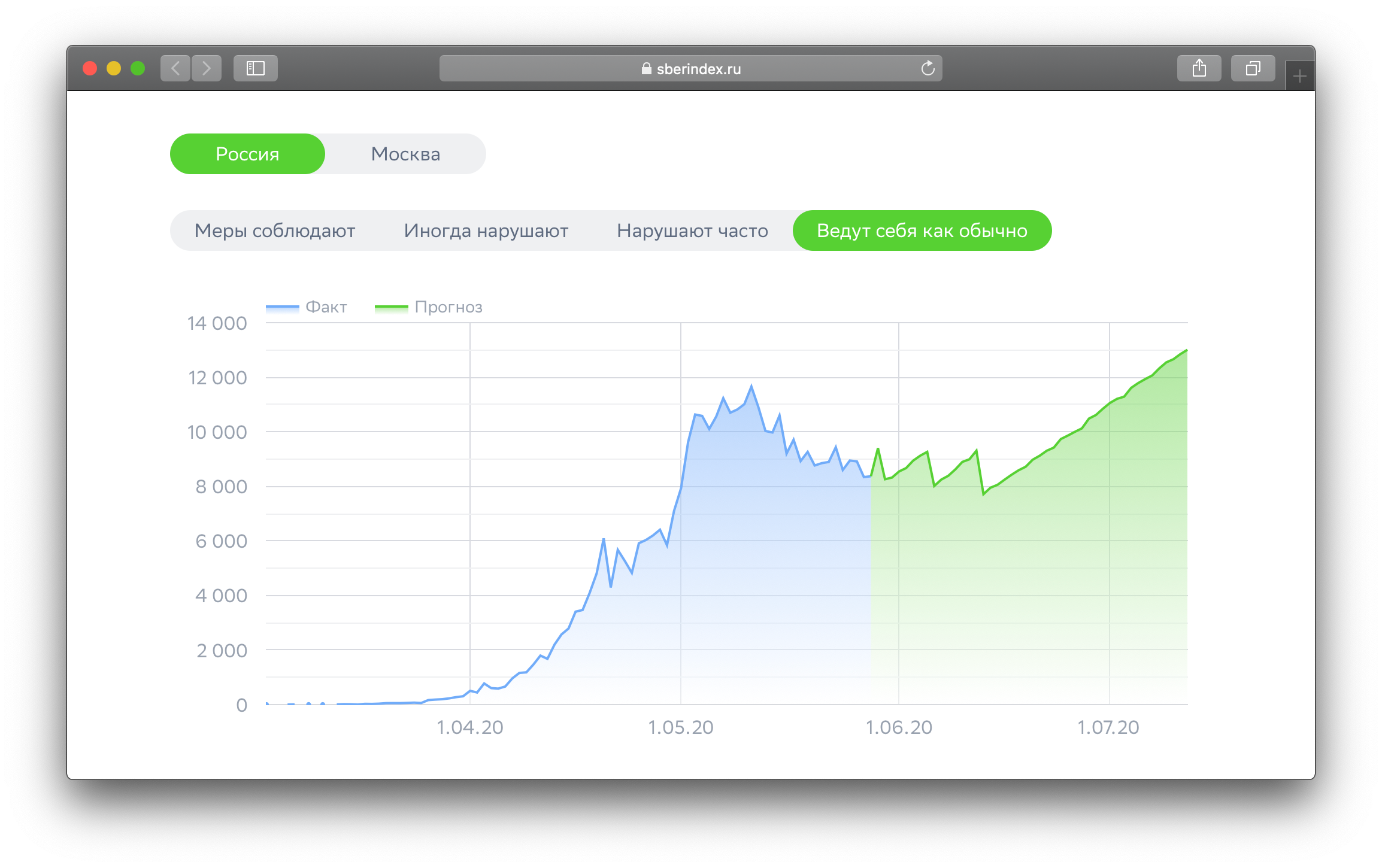Show all tabs overview icon

pos(1253,68)
